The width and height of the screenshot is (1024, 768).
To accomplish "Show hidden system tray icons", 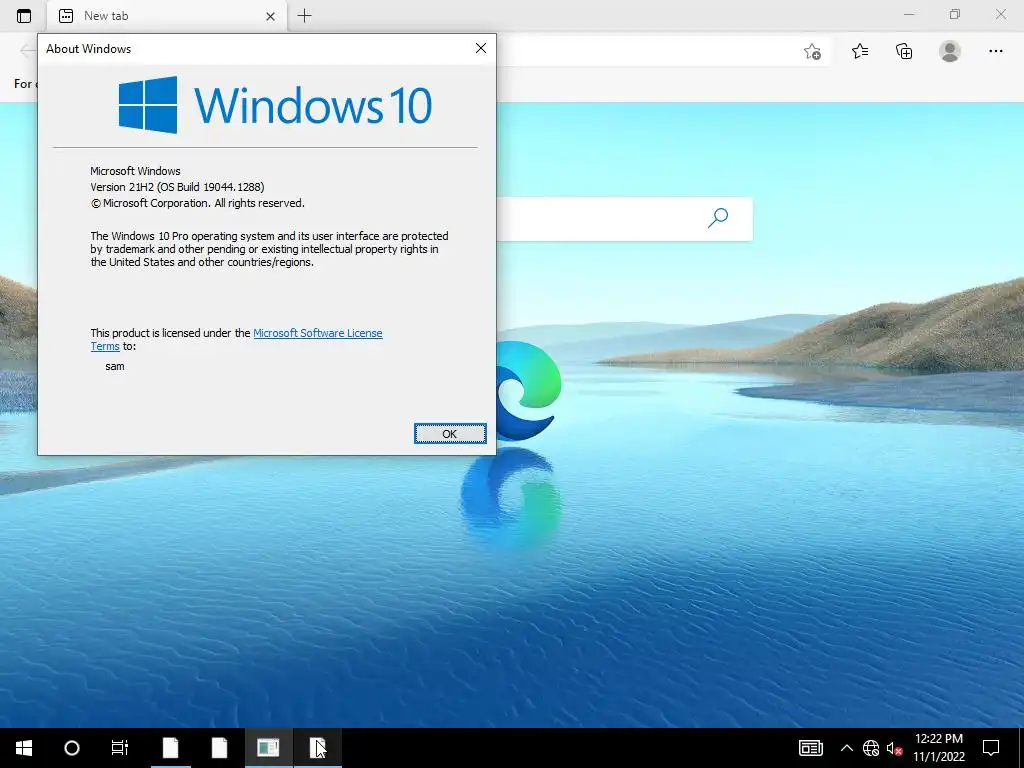I will [x=846, y=748].
